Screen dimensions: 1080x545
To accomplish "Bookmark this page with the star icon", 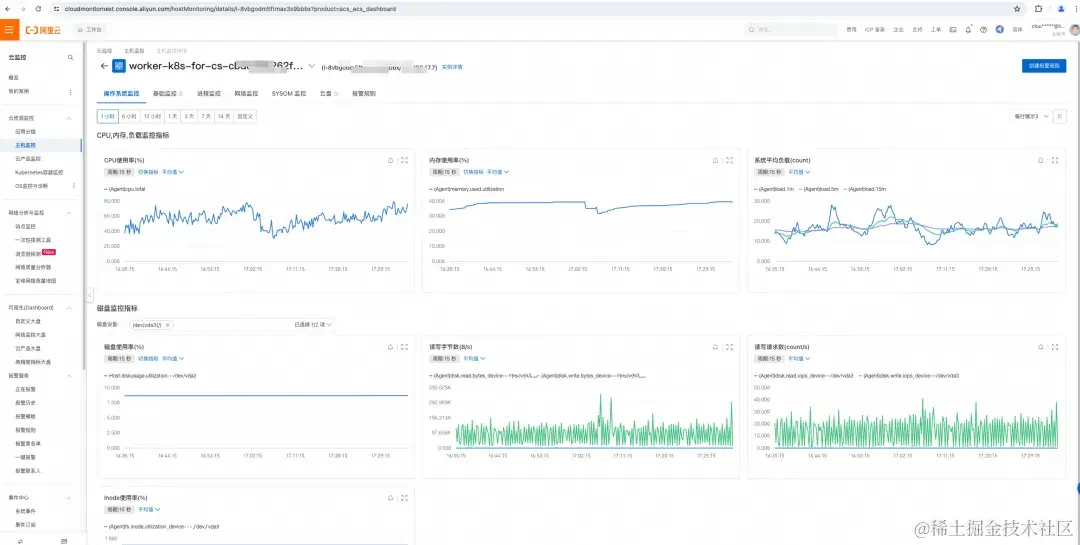I will click(x=1017, y=9).
